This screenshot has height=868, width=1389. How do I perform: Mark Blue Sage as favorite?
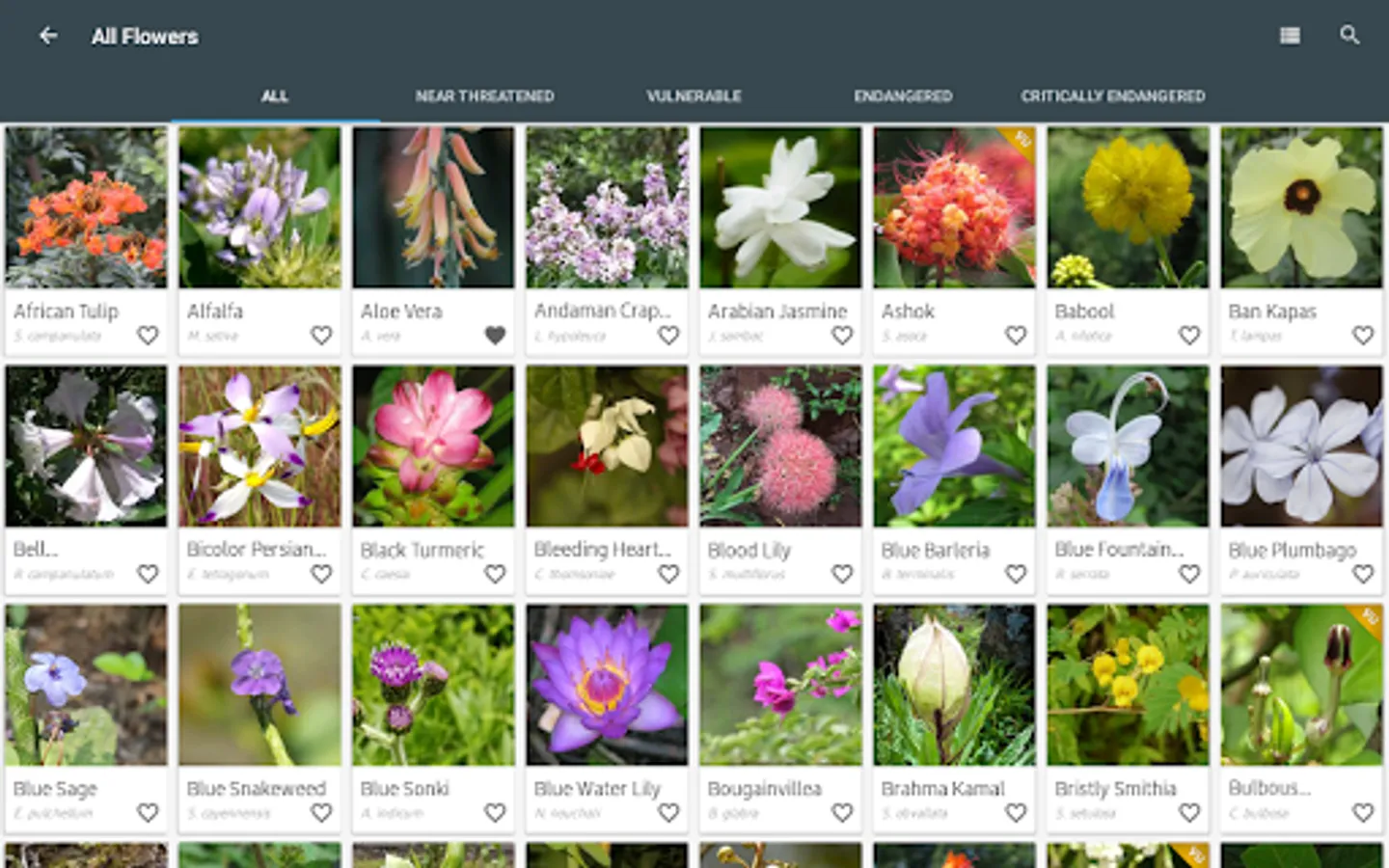point(148,813)
